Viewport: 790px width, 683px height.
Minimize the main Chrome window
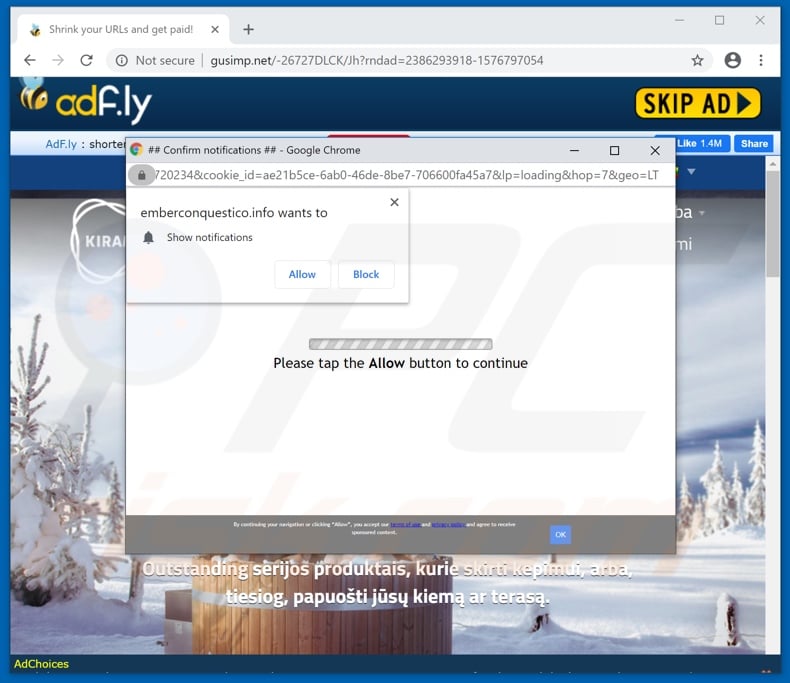tap(679, 20)
